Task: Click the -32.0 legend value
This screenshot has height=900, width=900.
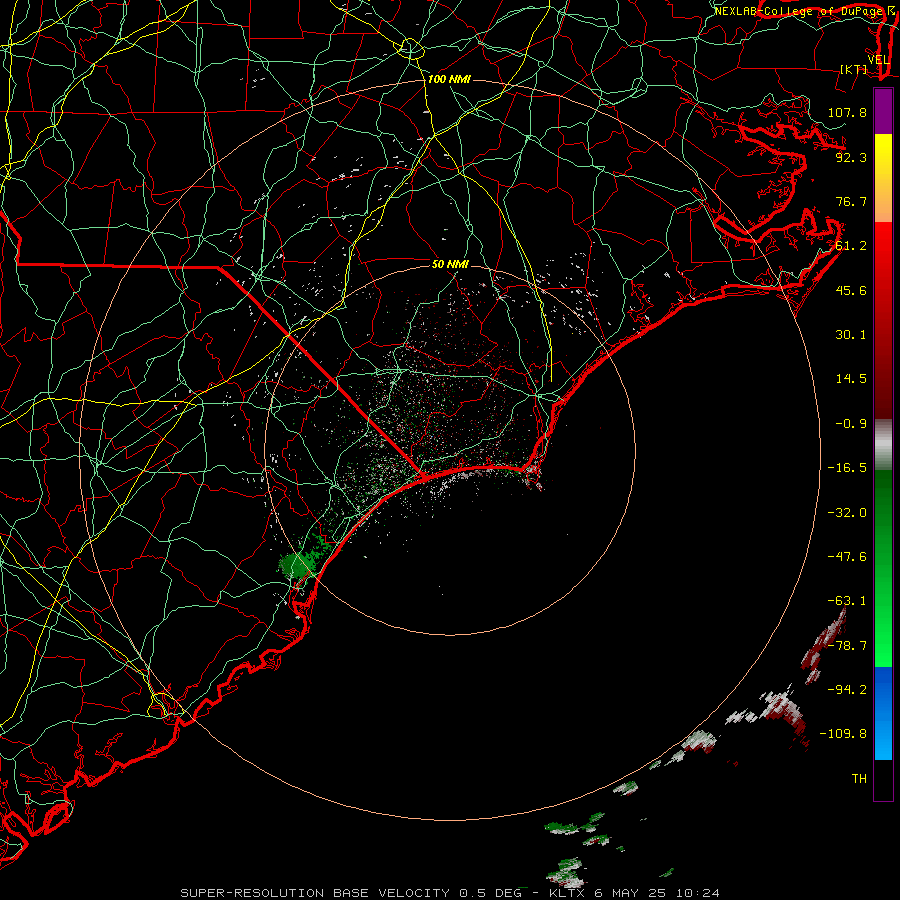Action: pyautogui.click(x=847, y=513)
